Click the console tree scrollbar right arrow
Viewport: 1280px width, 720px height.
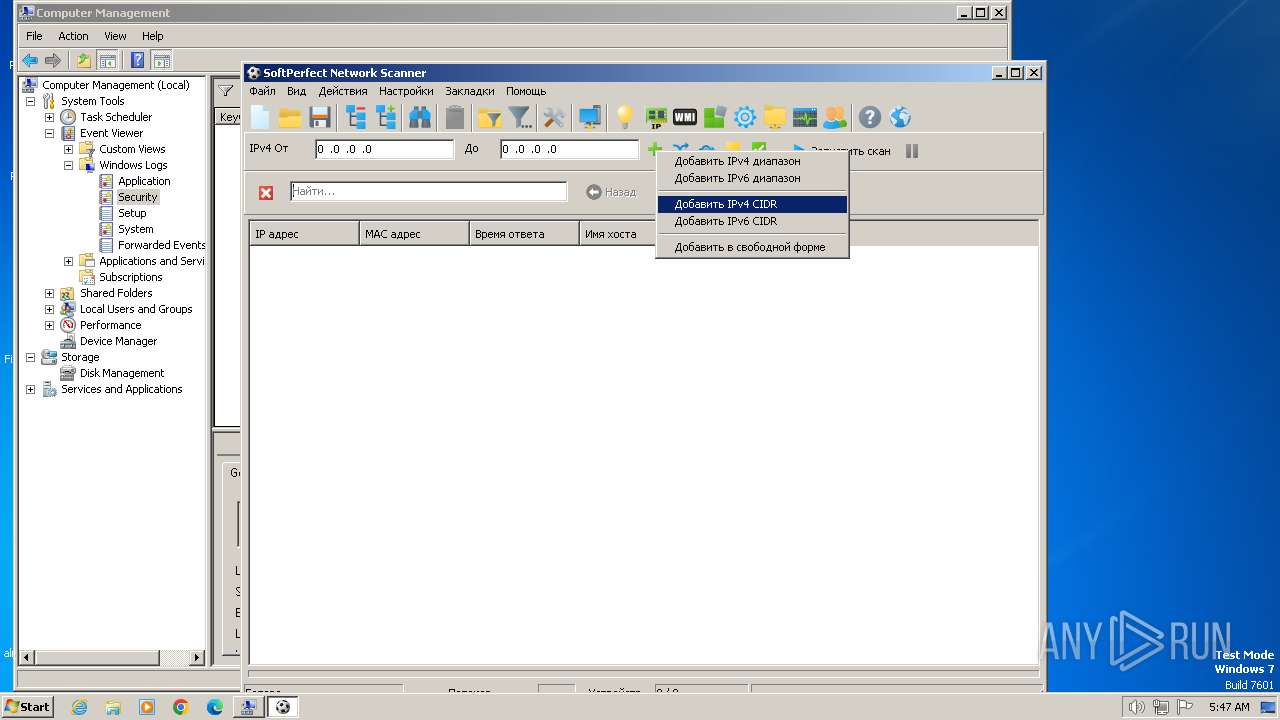point(196,658)
